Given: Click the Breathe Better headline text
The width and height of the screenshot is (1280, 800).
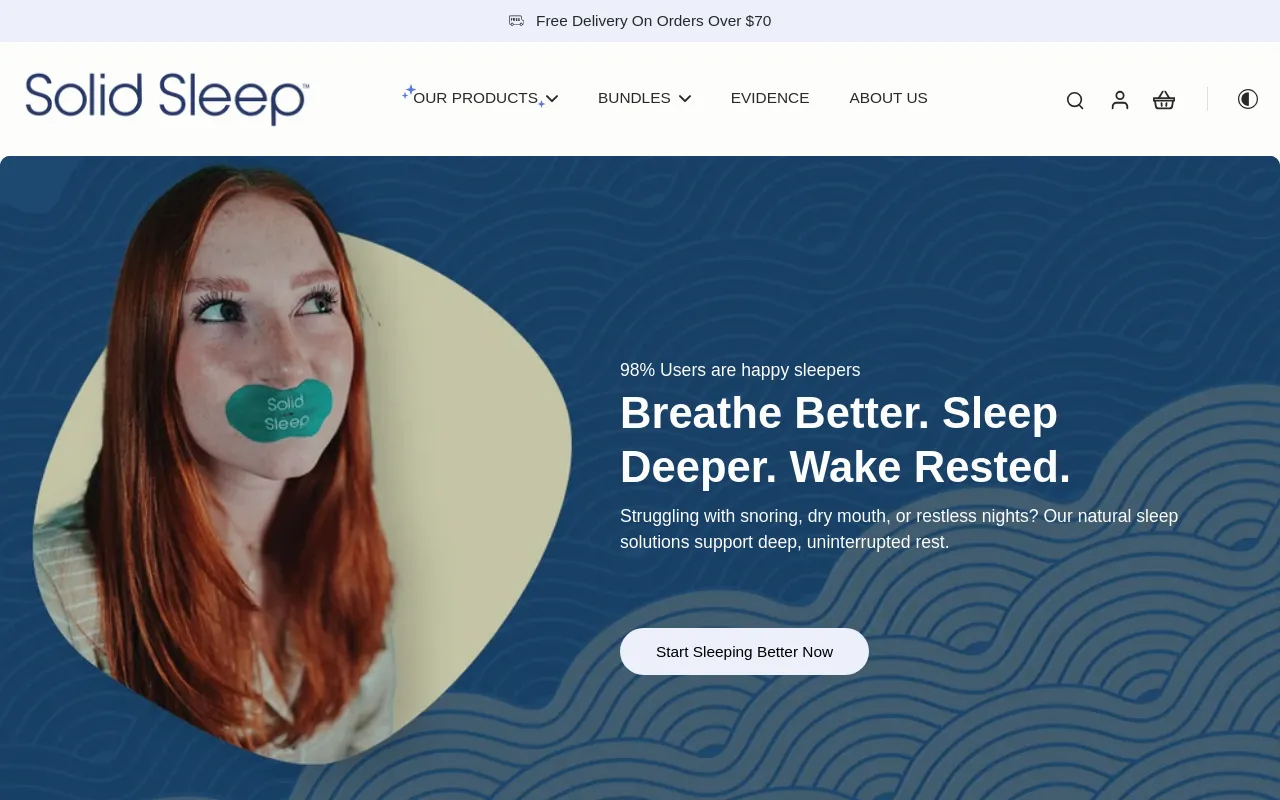Looking at the screenshot, I should point(845,440).
